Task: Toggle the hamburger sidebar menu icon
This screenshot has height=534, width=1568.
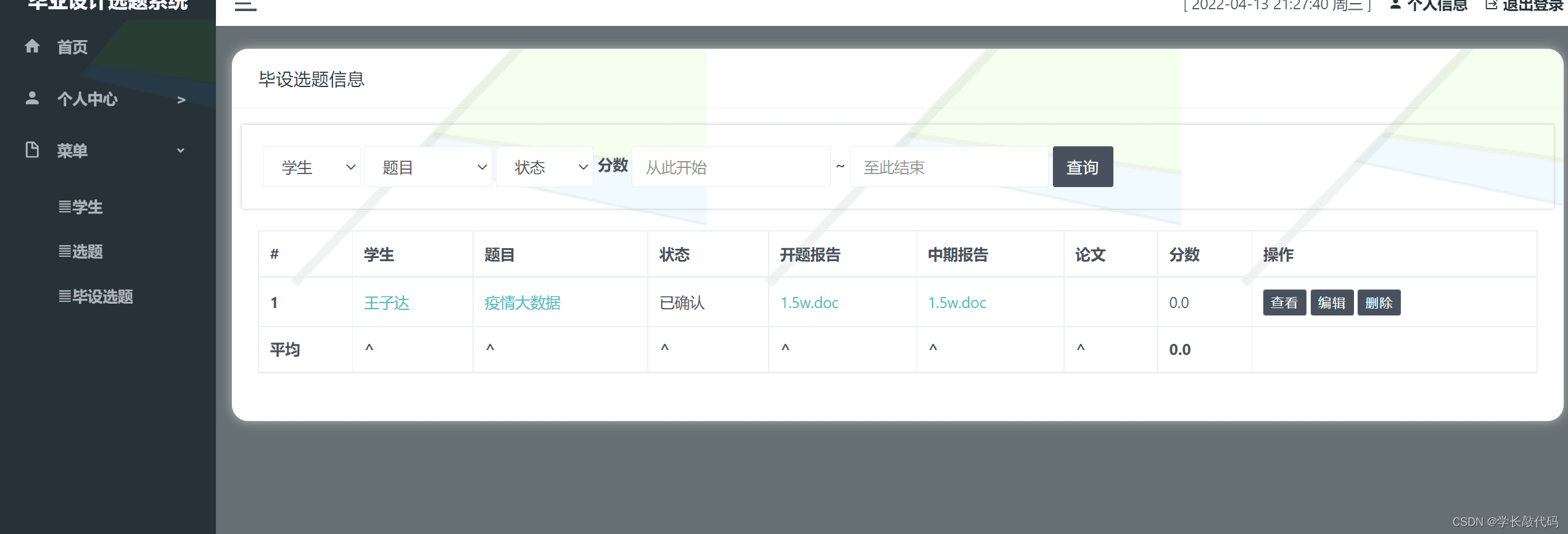Action: 246,6
